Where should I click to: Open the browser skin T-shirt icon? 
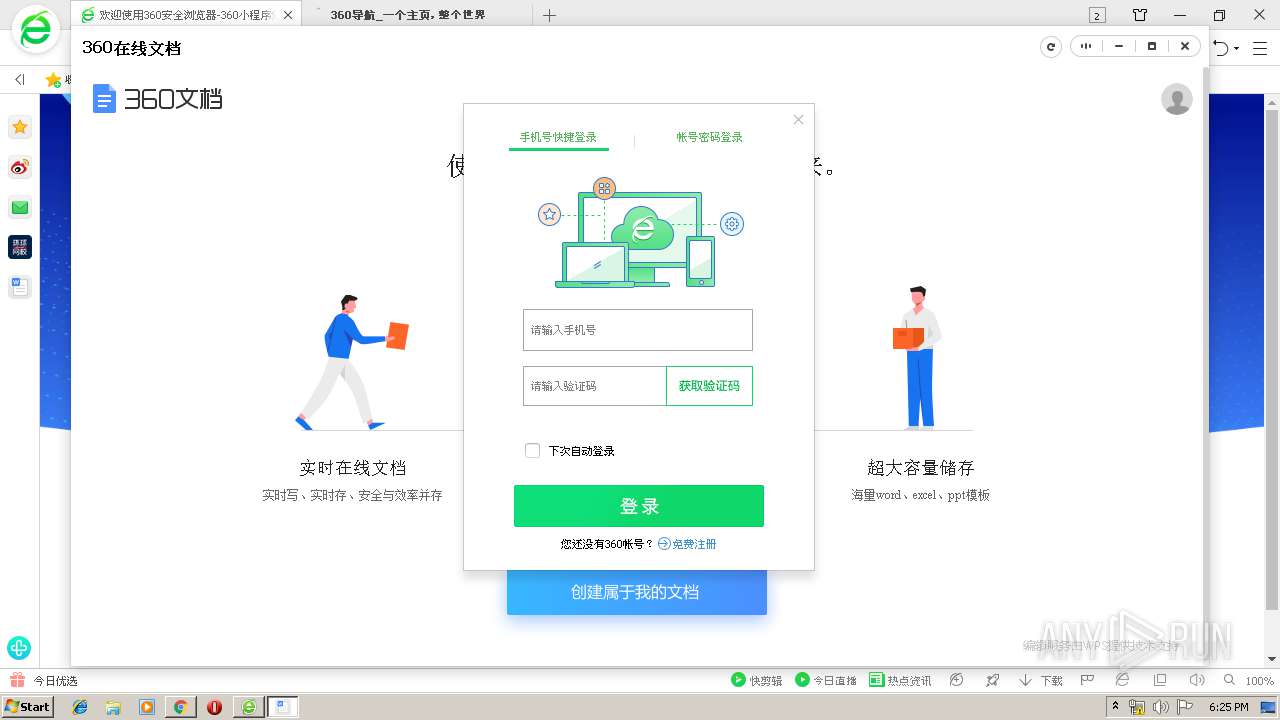pyautogui.click(x=1140, y=15)
